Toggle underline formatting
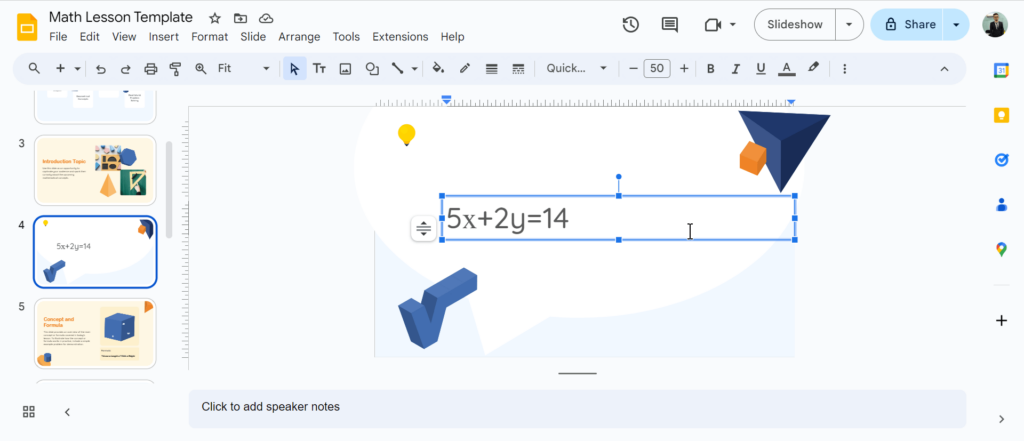The height and width of the screenshot is (441, 1024). (x=761, y=69)
